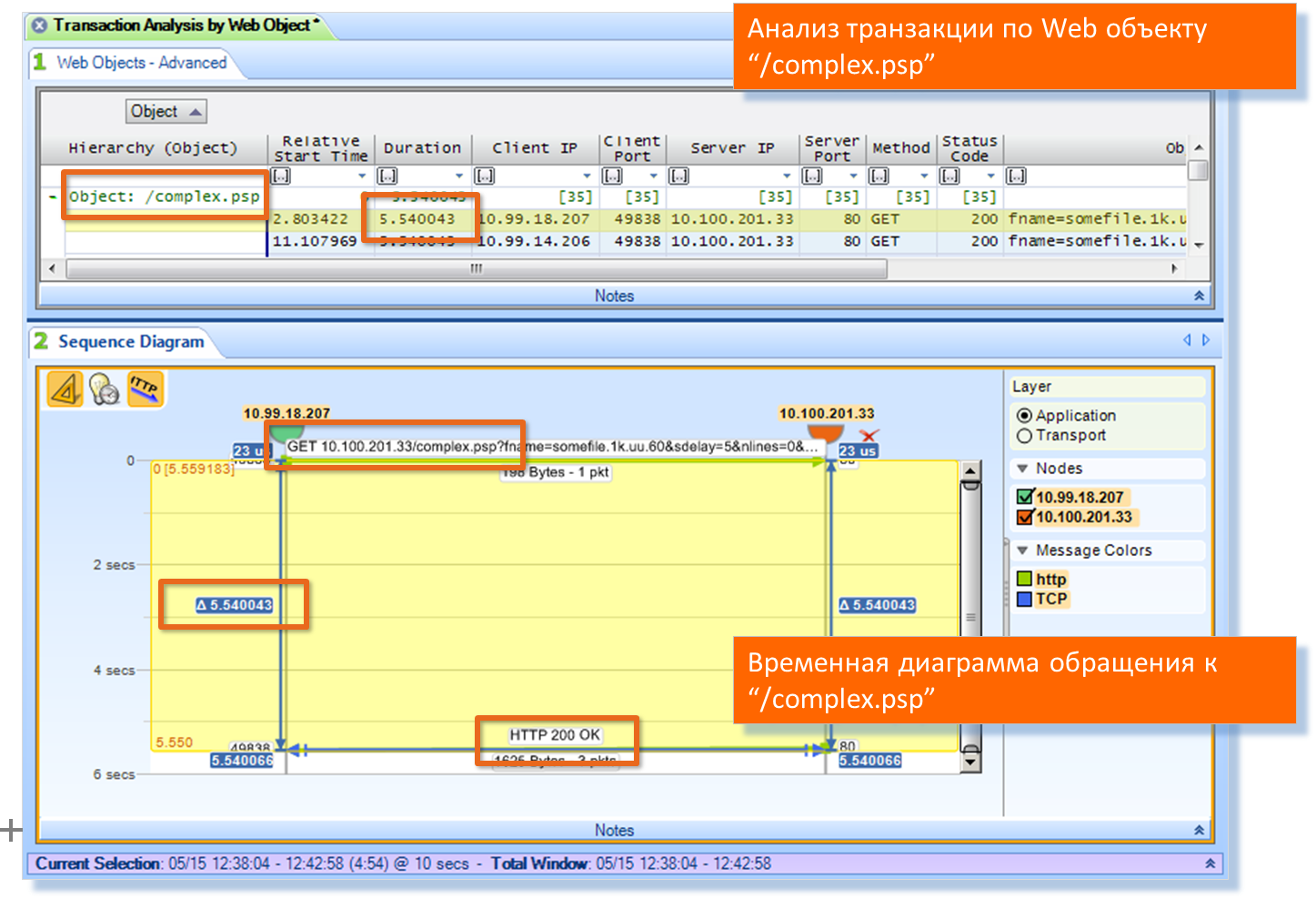Viewport: 1316px width, 899px height.
Task: Click the table horizontal scrollbar thumb
Action: (477, 268)
